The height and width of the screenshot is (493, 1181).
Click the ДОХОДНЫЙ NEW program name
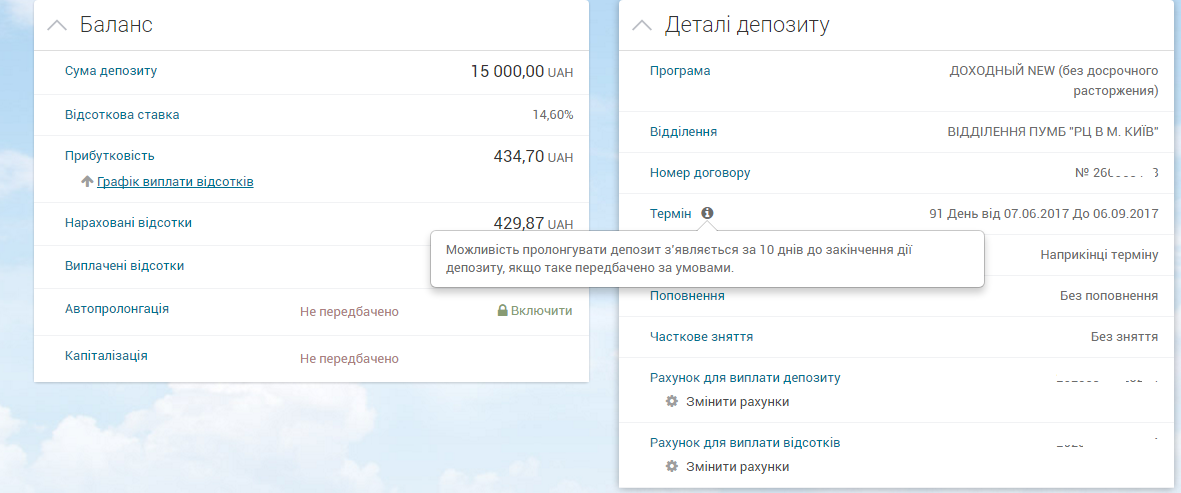[x=1054, y=81]
